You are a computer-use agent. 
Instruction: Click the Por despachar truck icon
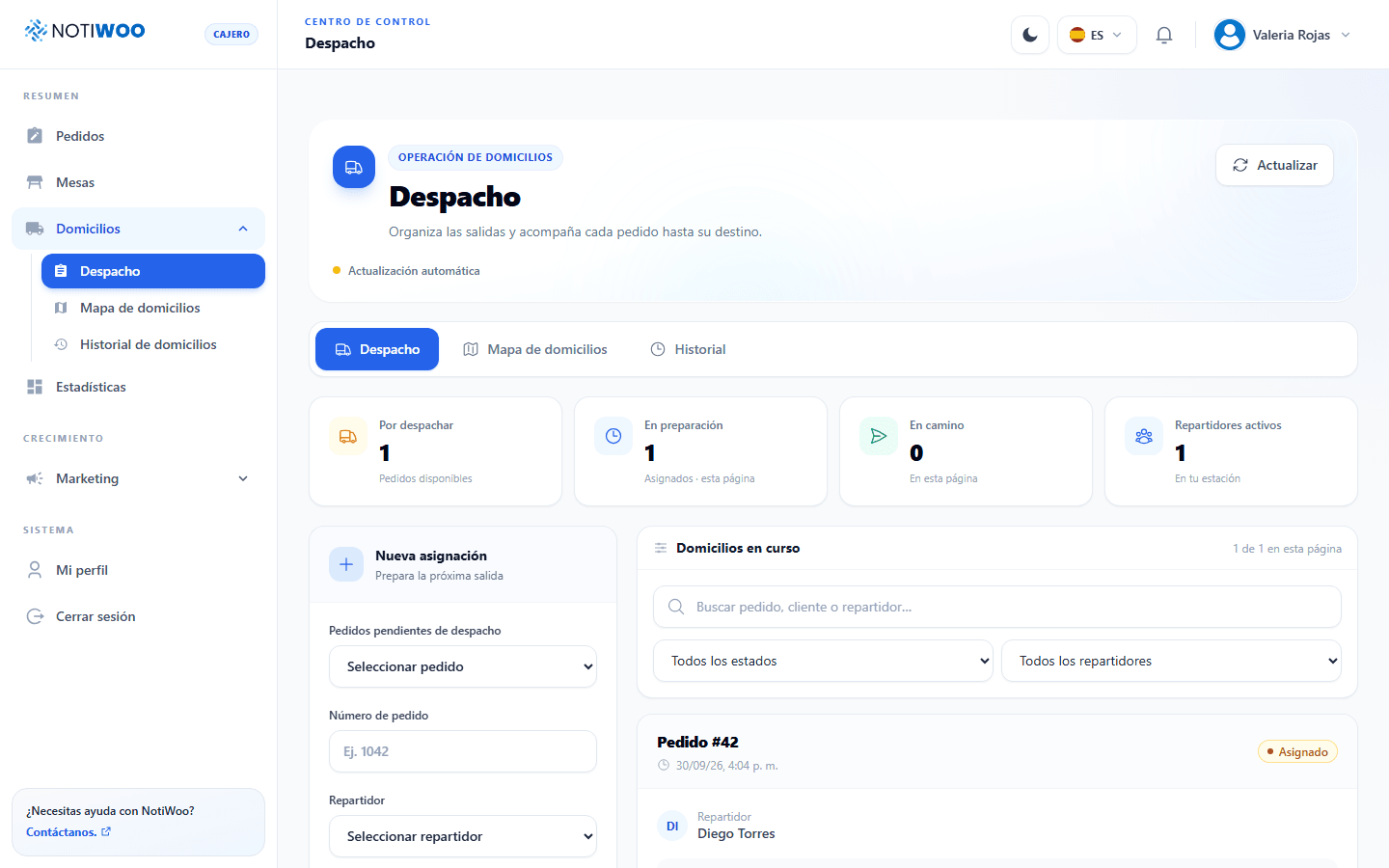(x=348, y=436)
